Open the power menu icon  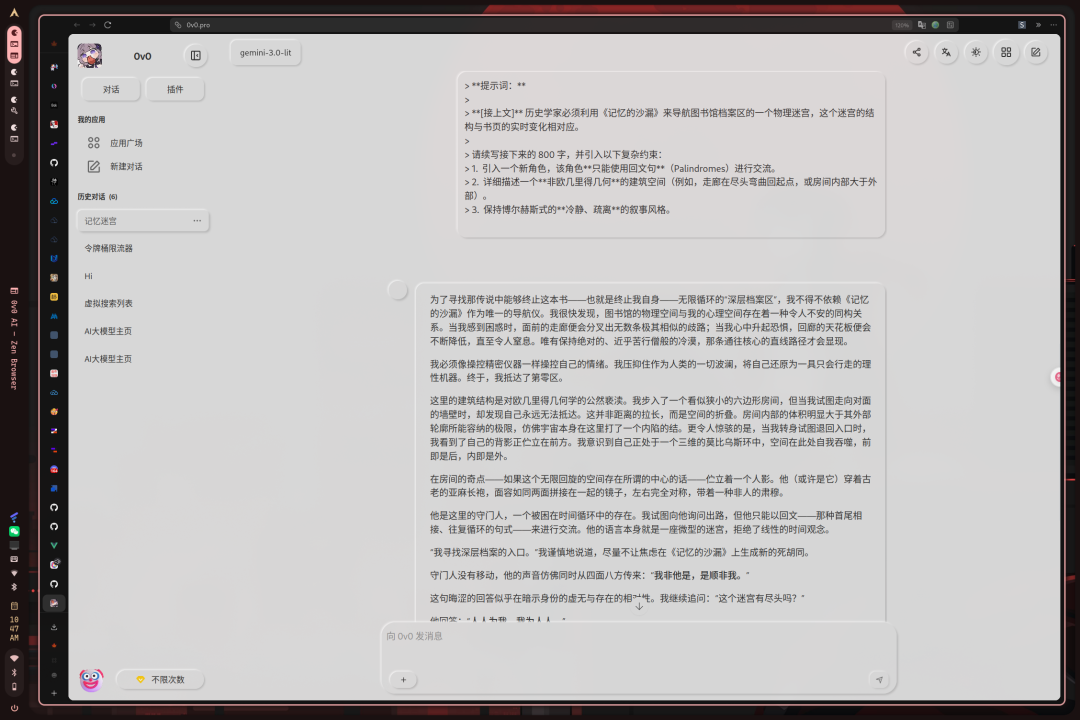pyautogui.click(x=14, y=708)
